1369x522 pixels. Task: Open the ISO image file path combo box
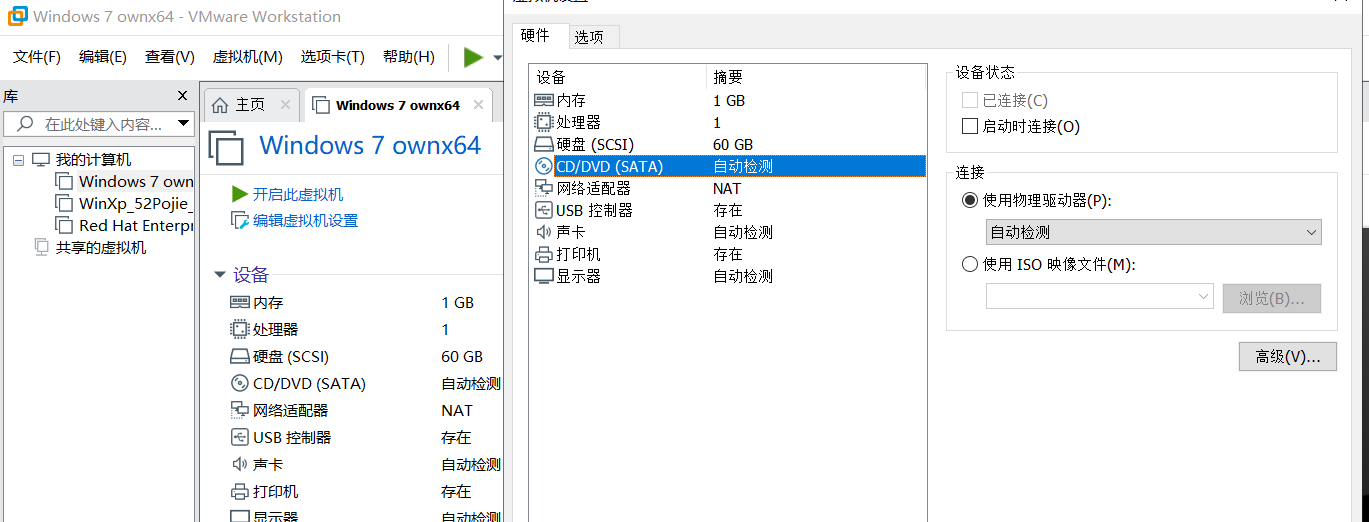click(1100, 297)
